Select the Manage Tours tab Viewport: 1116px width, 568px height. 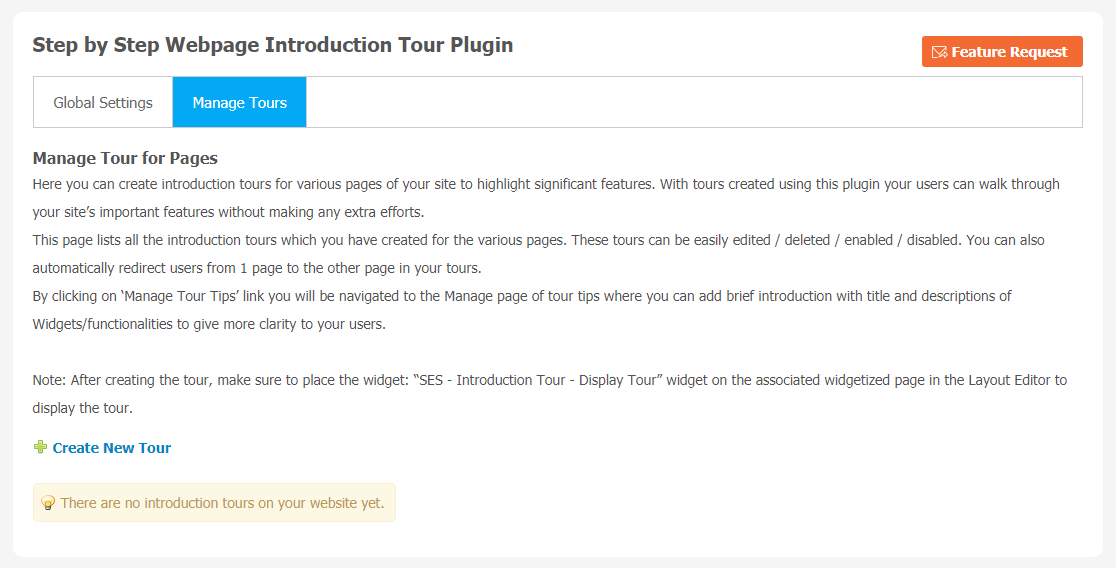point(239,102)
